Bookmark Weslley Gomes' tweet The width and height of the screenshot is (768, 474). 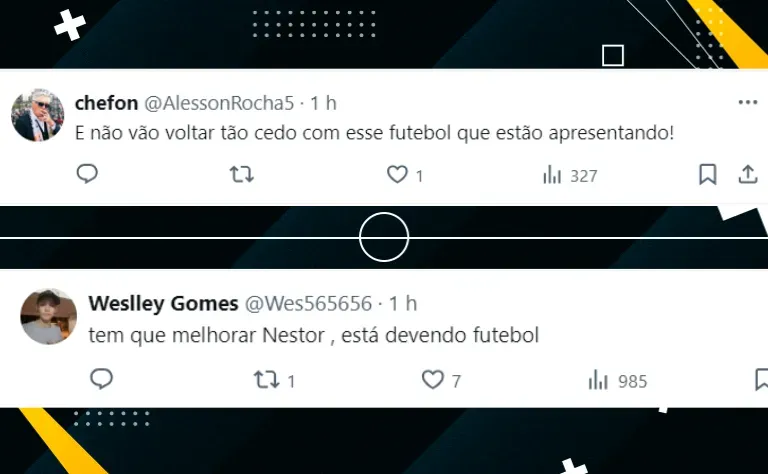[x=762, y=379]
